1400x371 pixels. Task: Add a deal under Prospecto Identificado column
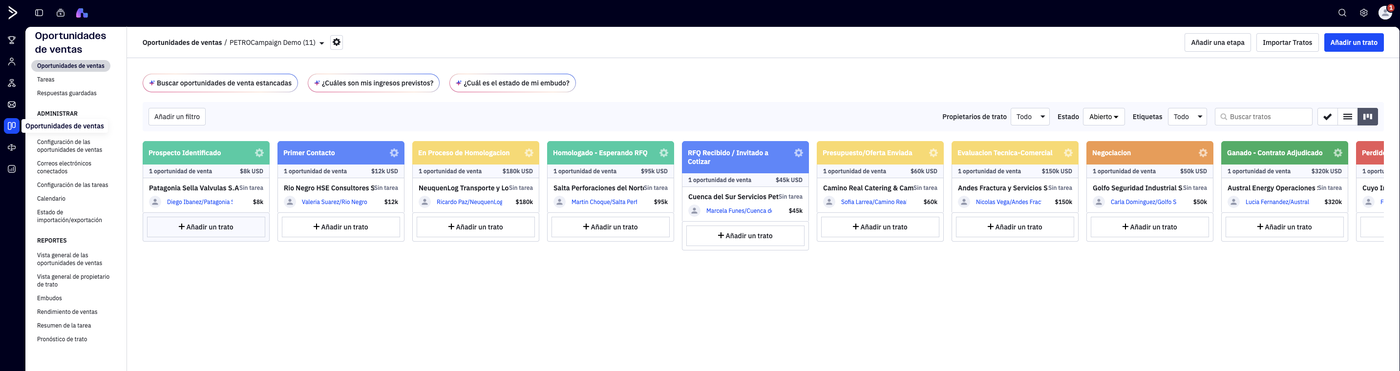[x=206, y=227]
